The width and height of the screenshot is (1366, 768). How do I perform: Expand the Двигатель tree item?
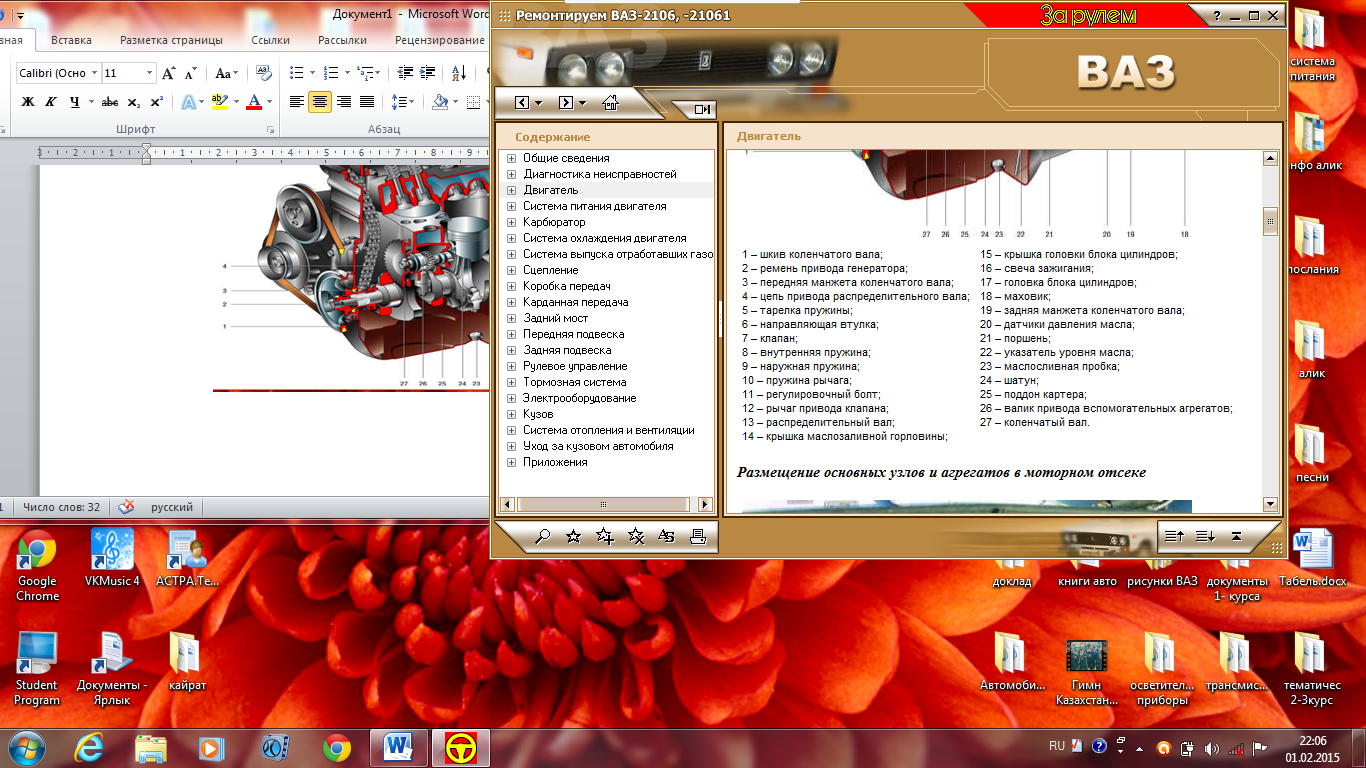click(511, 190)
